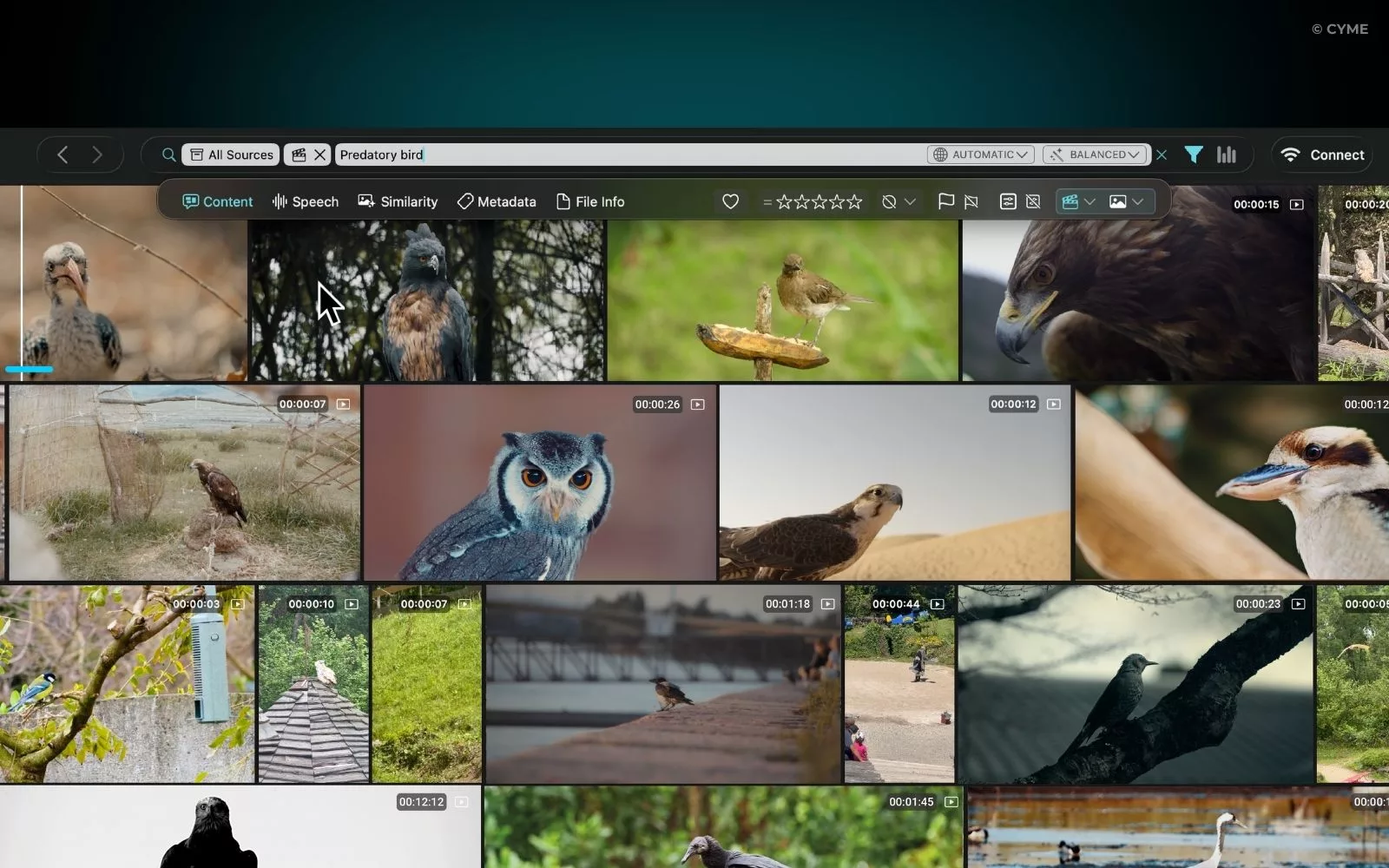Remove the video type filter chip
Viewport: 1389px width, 868px height.
319,155
